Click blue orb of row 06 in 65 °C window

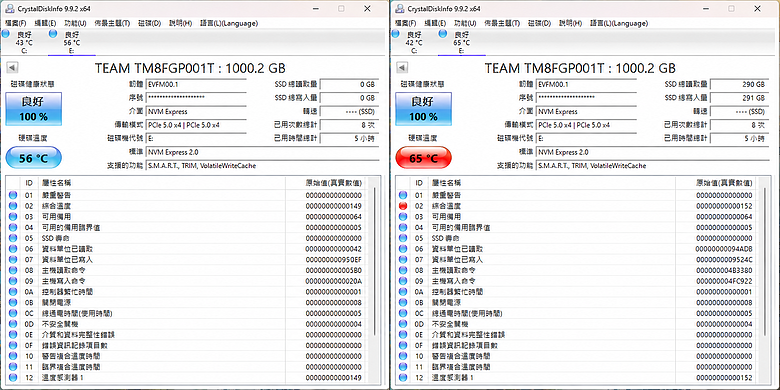point(403,249)
